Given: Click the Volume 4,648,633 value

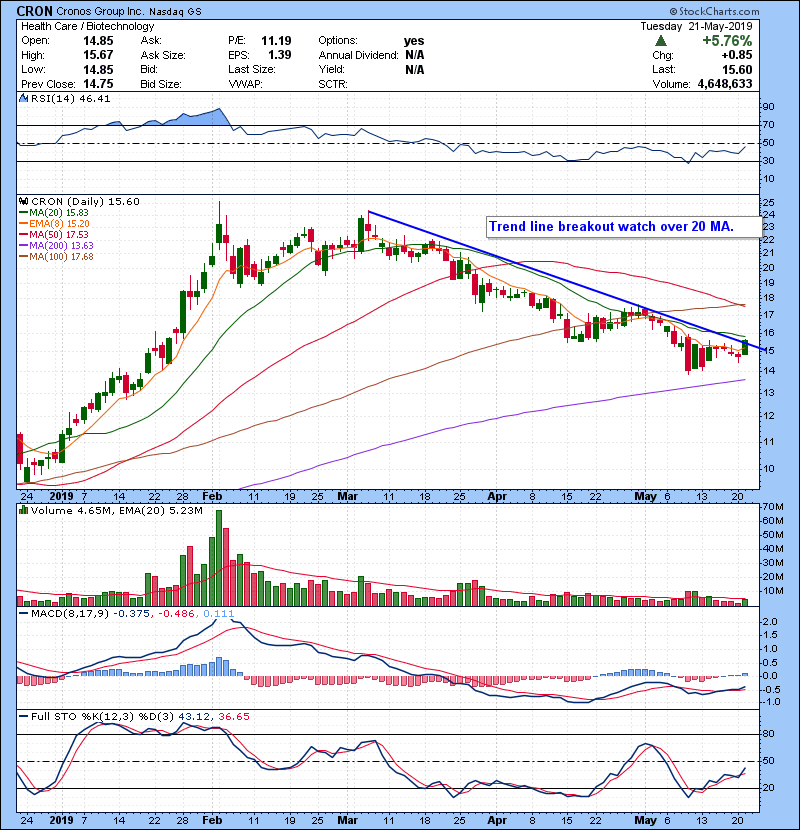Looking at the screenshot, I should click(x=725, y=84).
